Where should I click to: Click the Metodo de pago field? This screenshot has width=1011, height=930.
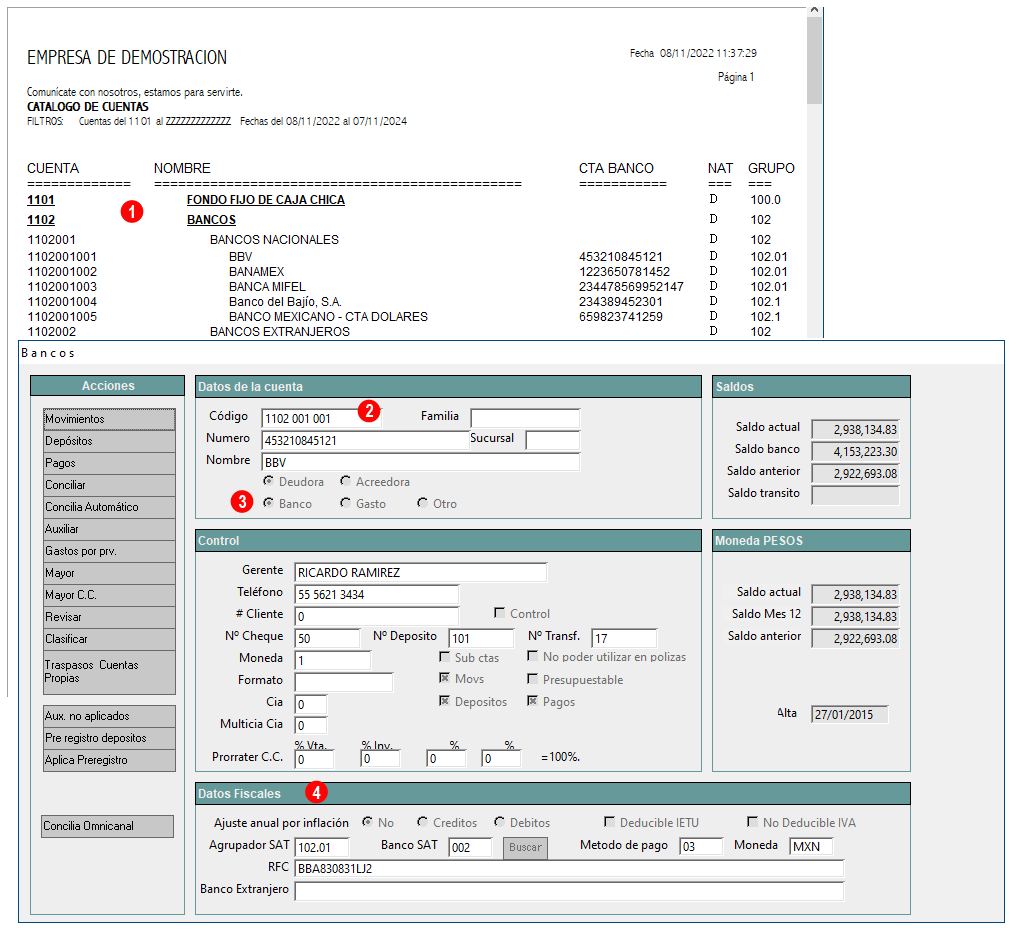(701, 847)
